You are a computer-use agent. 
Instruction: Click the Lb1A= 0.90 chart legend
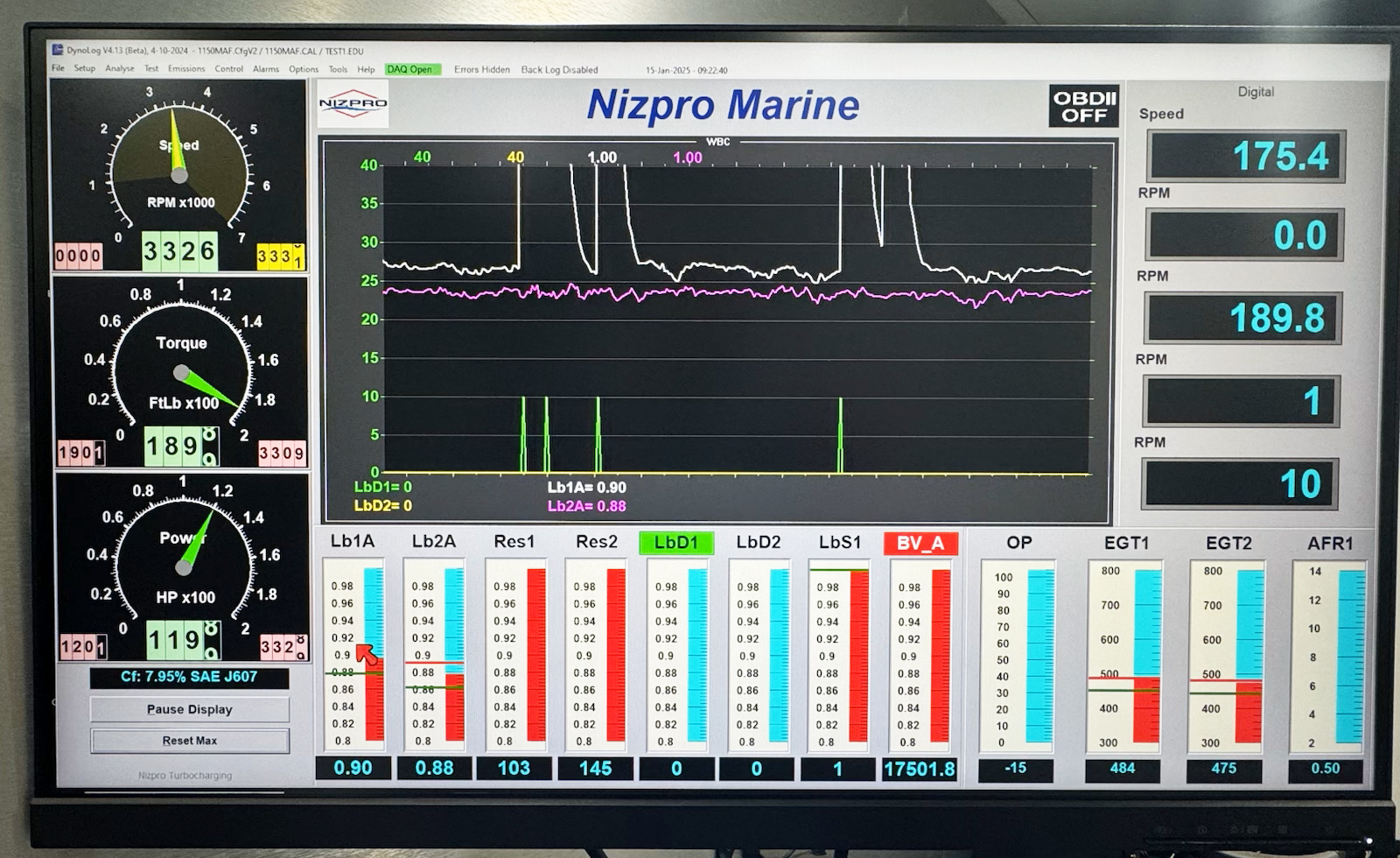(x=586, y=488)
